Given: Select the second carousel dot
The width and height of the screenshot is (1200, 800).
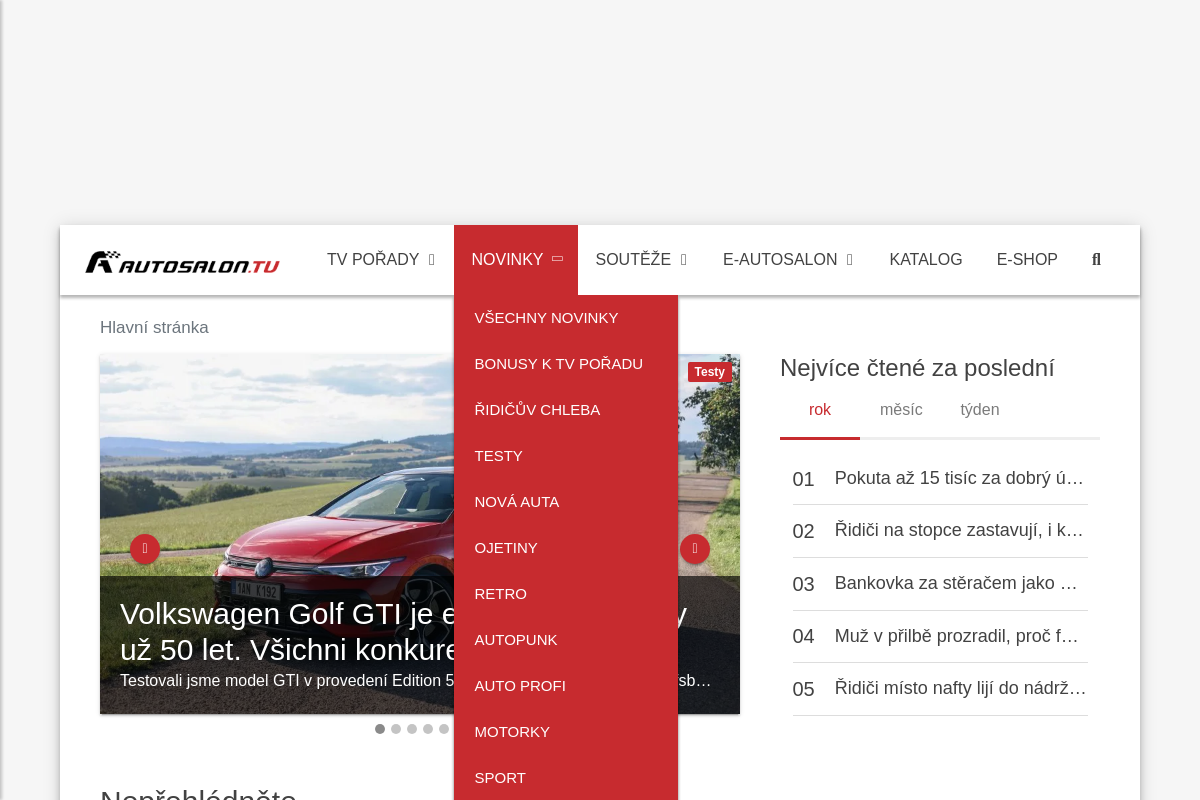Looking at the screenshot, I should pyautogui.click(x=396, y=729).
